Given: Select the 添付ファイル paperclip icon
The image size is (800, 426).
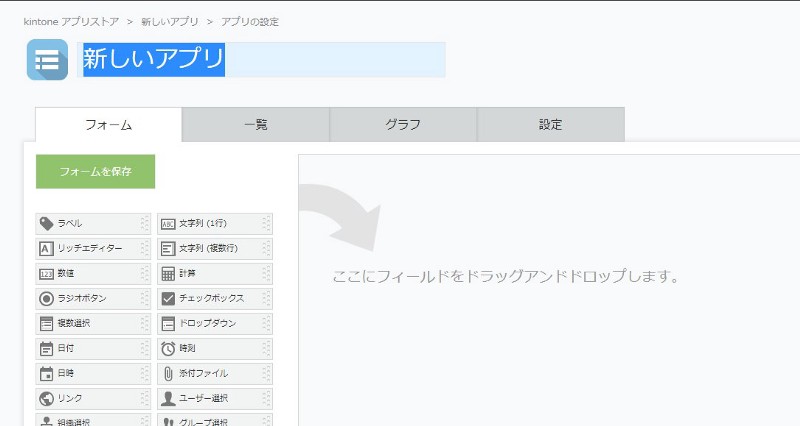Looking at the screenshot, I should coord(168,374).
